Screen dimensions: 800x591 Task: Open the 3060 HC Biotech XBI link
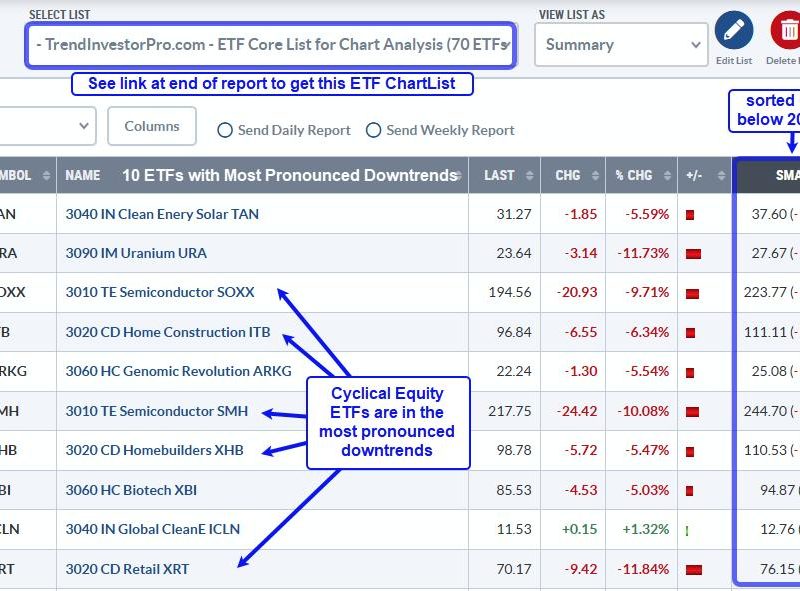click(131, 490)
